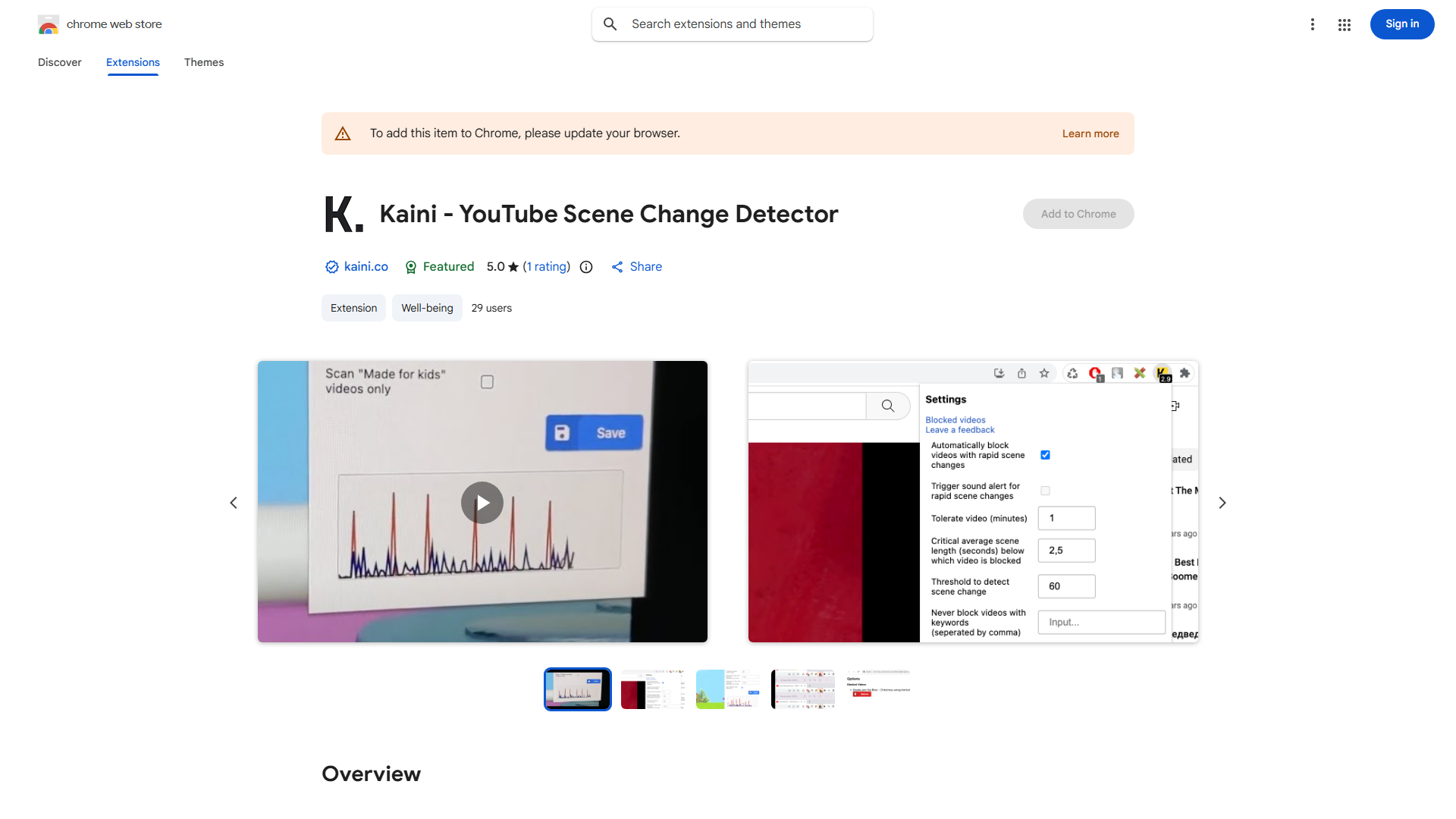Switch to the Discover tab
This screenshot has height=819, width=1456.
pos(60,62)
